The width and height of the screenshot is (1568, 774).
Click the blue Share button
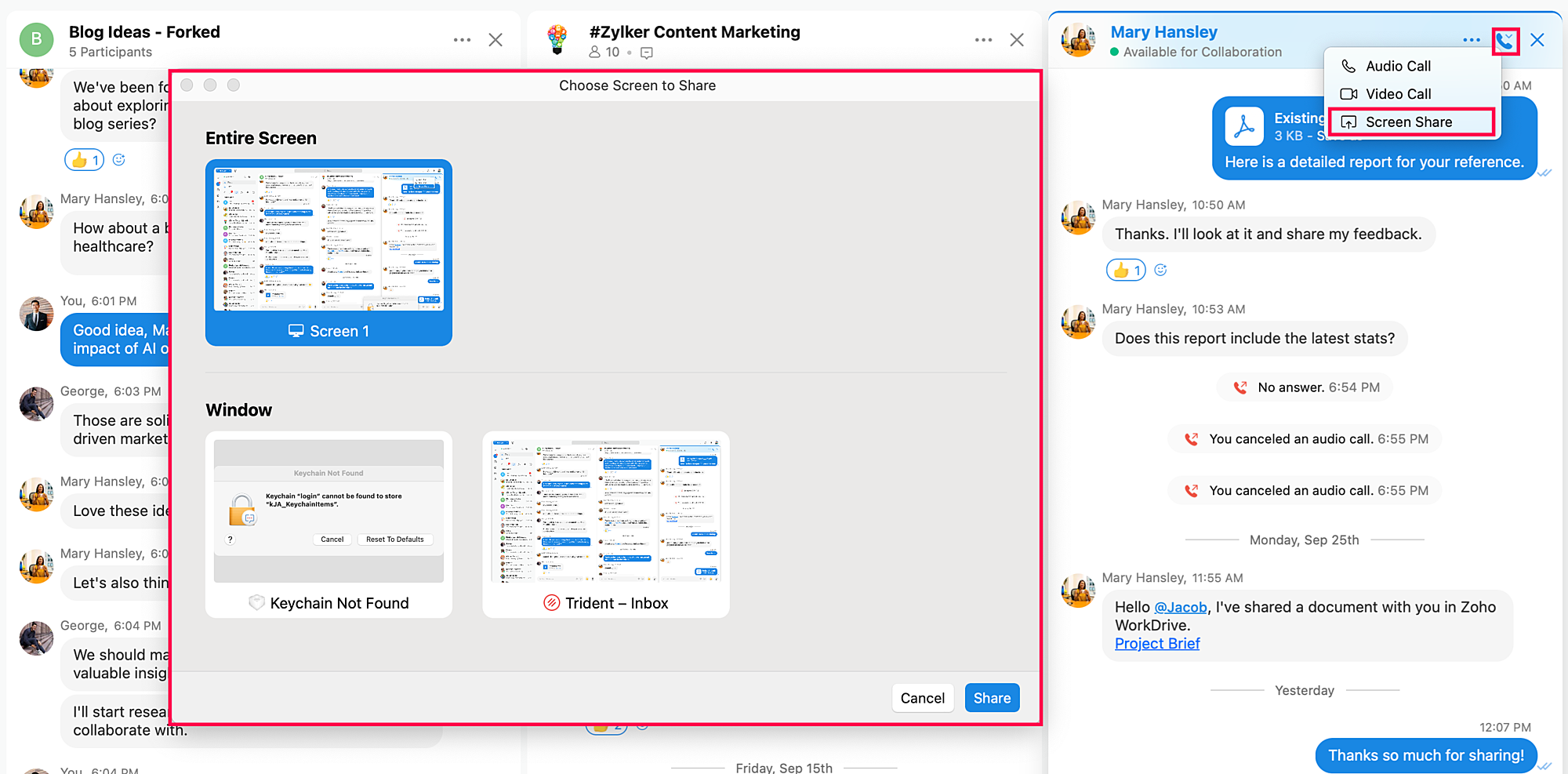click(x=992, y=698)
